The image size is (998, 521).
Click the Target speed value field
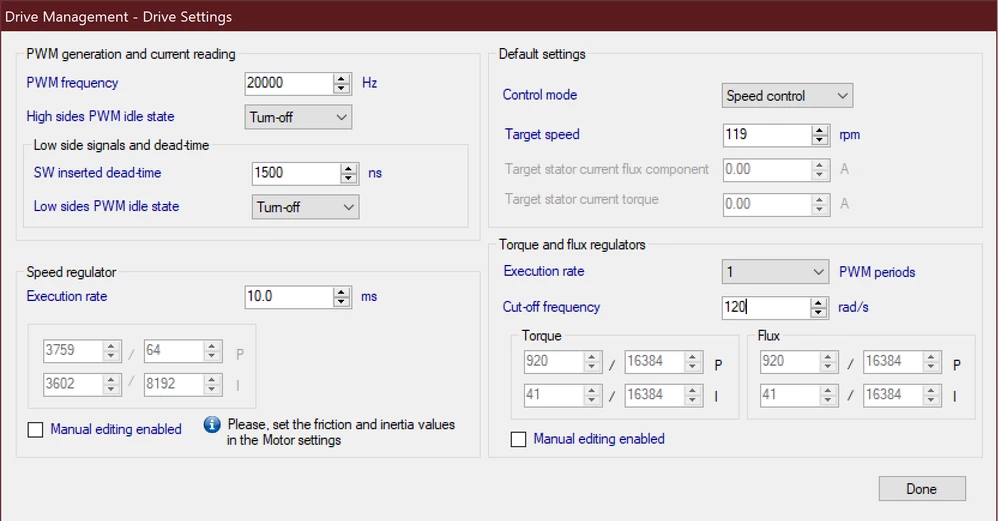click(768, 135)
